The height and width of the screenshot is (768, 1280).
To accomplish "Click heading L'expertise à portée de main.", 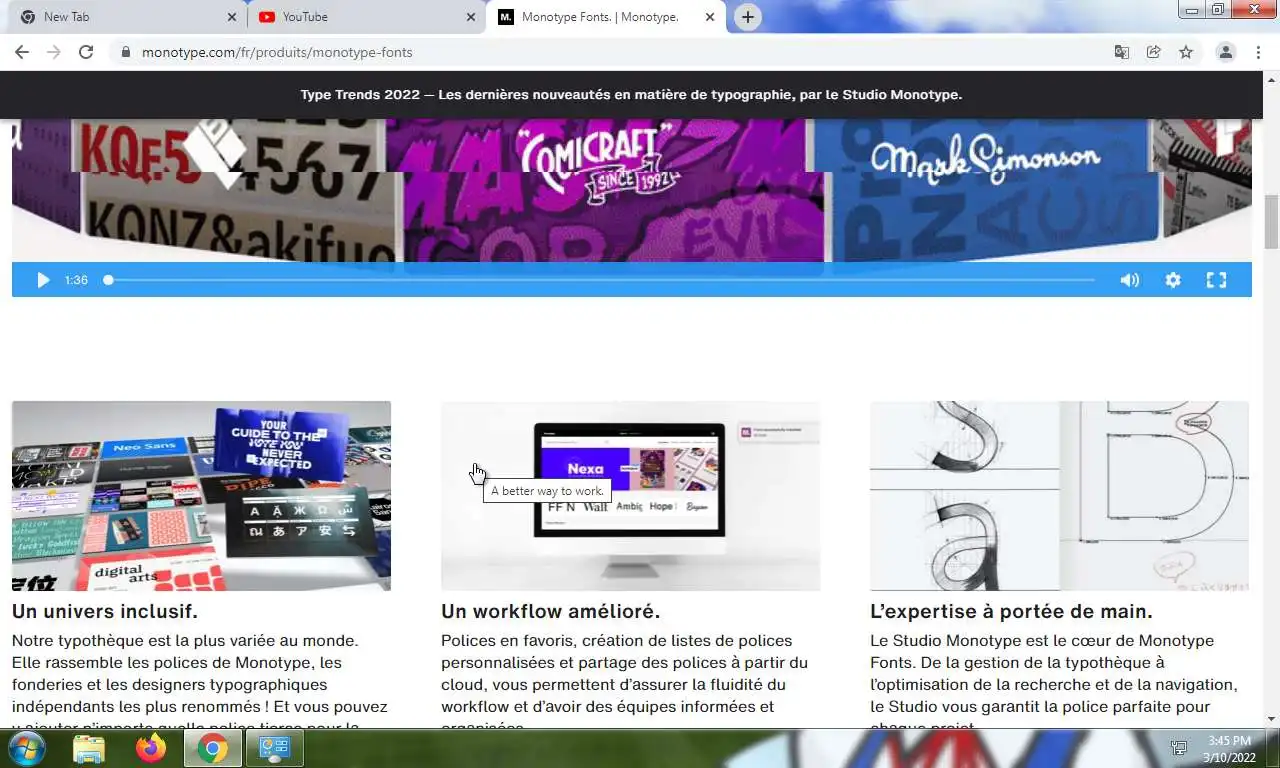I will tap(1011, 611).
